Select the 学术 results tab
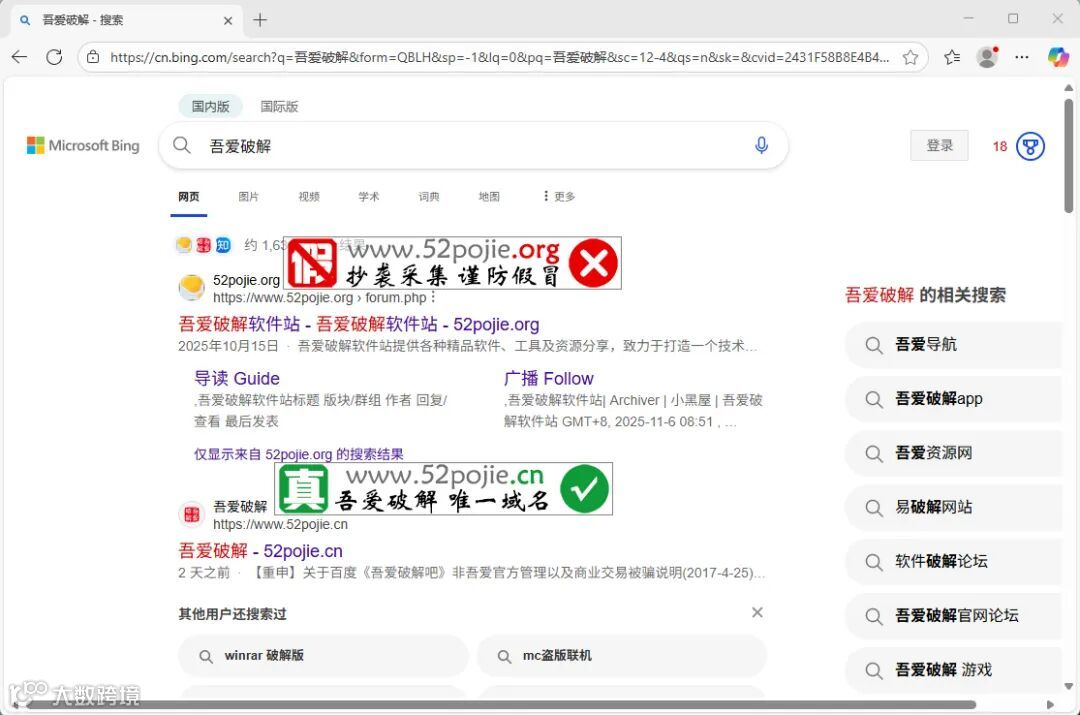Screen dimensions: 1080x715 pos(368,196)
